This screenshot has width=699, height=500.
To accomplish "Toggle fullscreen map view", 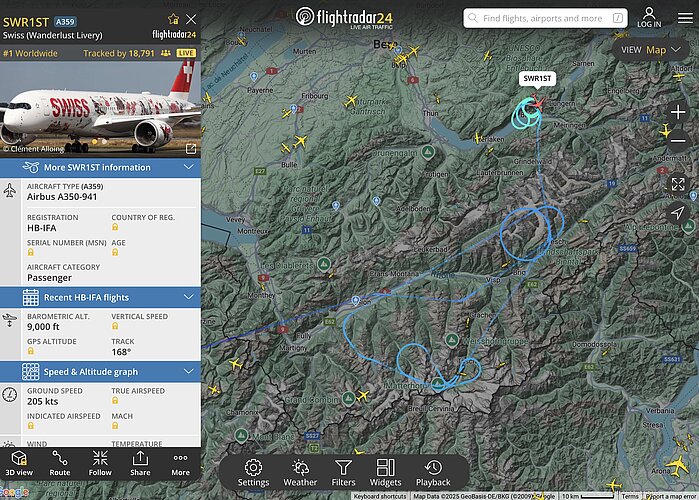I will (x=678, y=184).
